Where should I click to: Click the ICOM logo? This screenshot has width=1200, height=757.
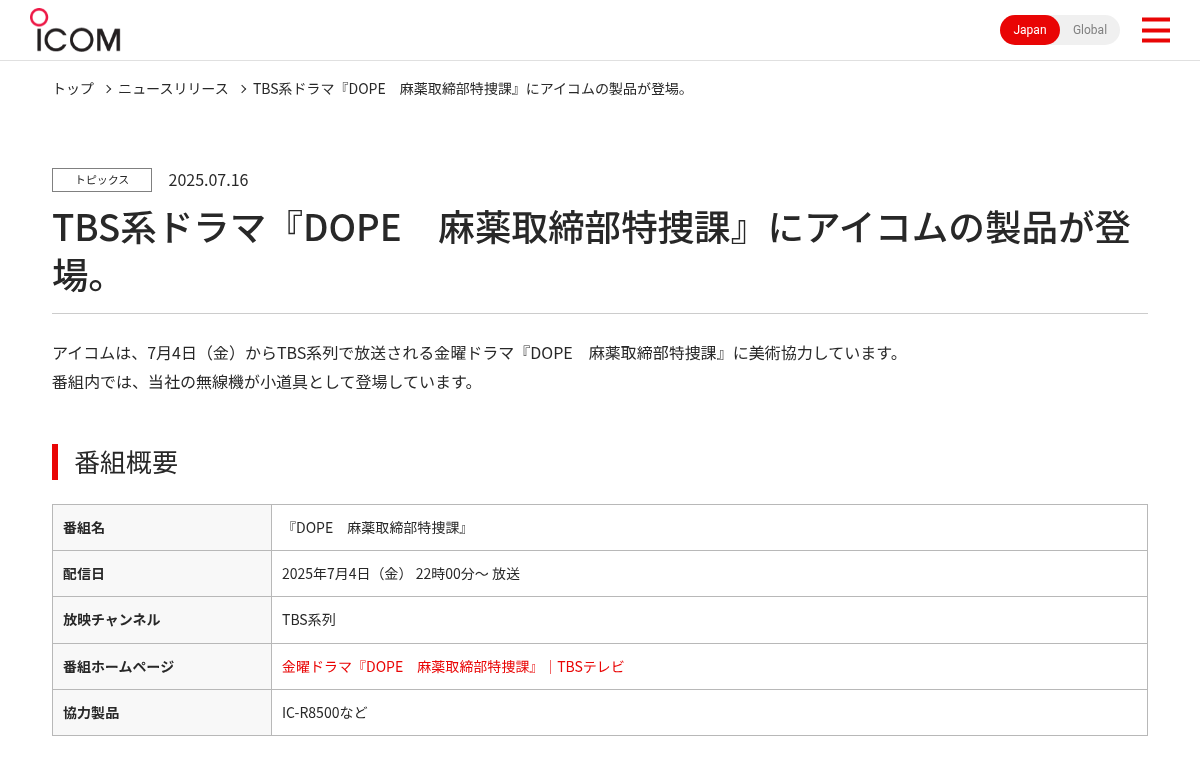coord(75,30)
